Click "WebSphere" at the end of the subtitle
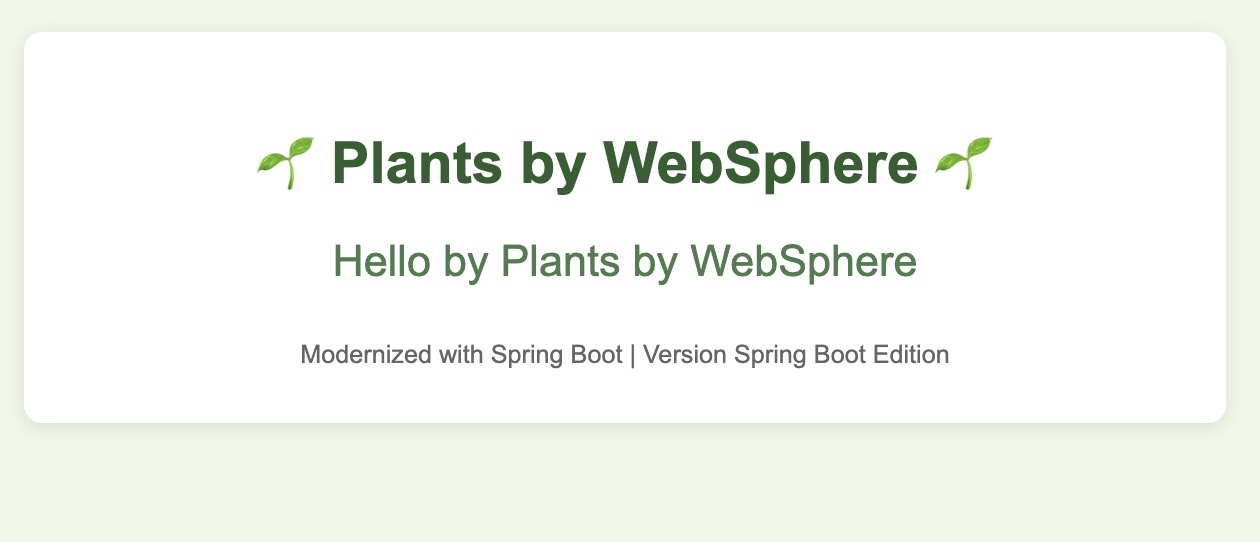 click(804, 262)
